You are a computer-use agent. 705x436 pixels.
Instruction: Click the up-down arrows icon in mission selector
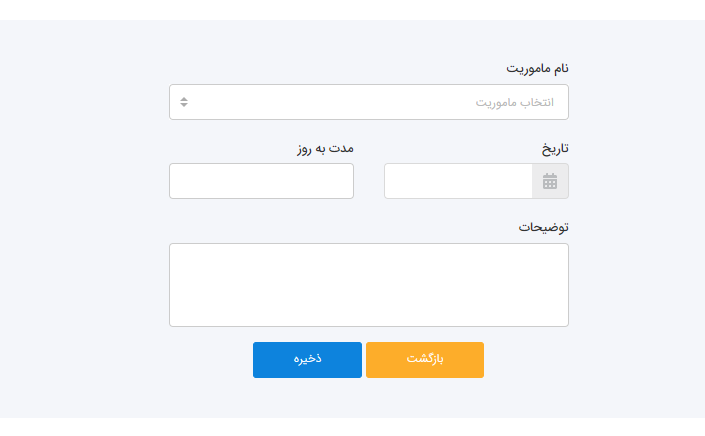pos(184,102)
